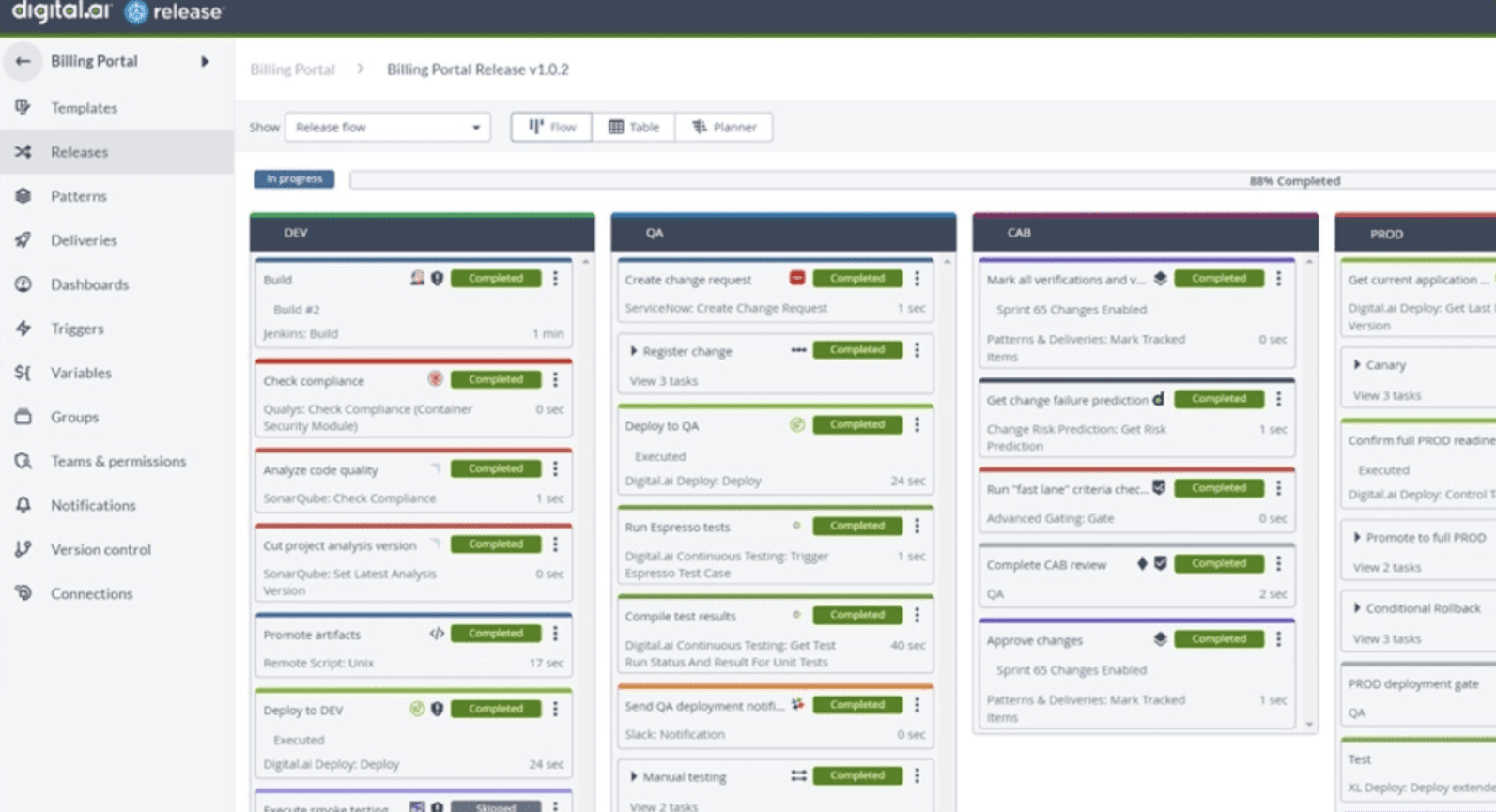Click Billing Portal breadcrumb link
The image size is (1496, 812).
click(x=292, y=69)
